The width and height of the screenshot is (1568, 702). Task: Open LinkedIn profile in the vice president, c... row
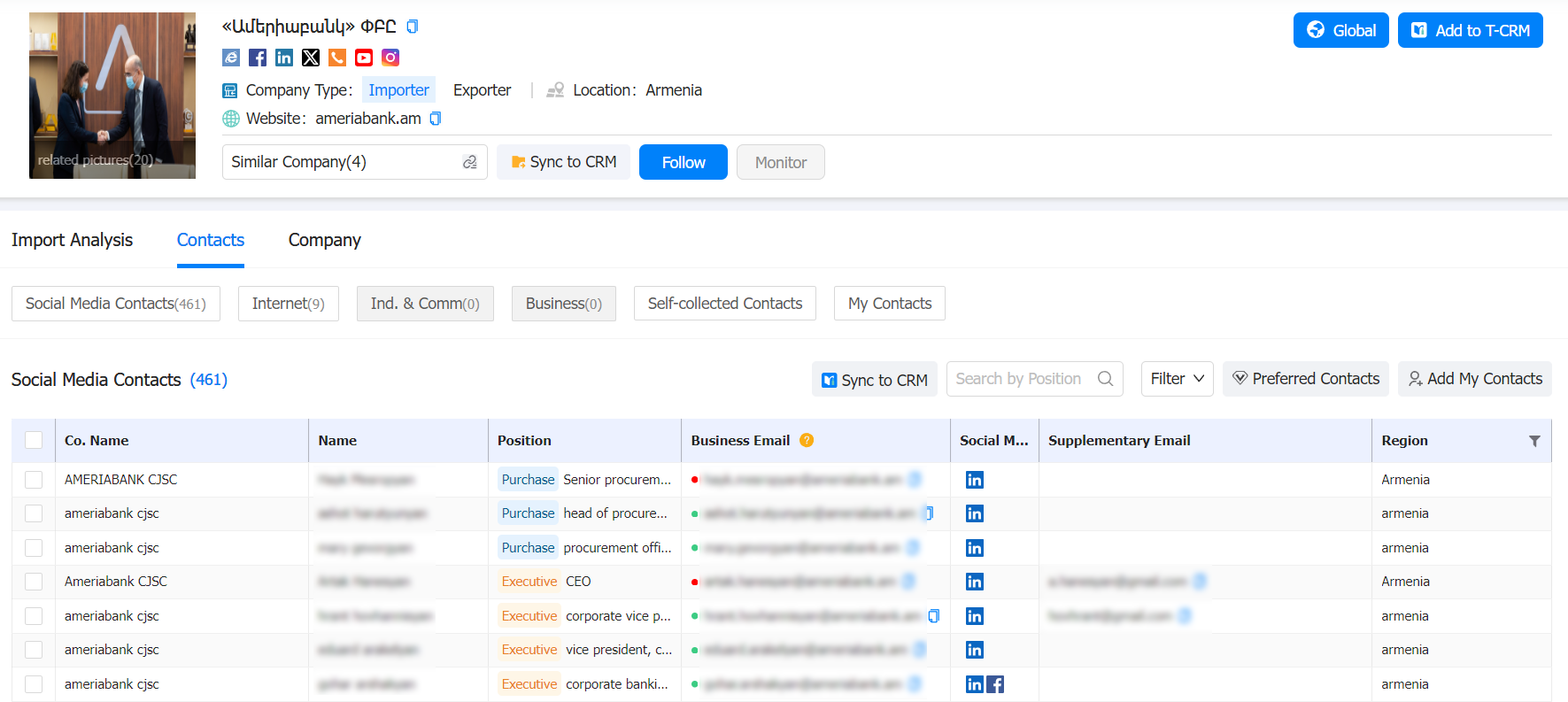coord(975,650)
